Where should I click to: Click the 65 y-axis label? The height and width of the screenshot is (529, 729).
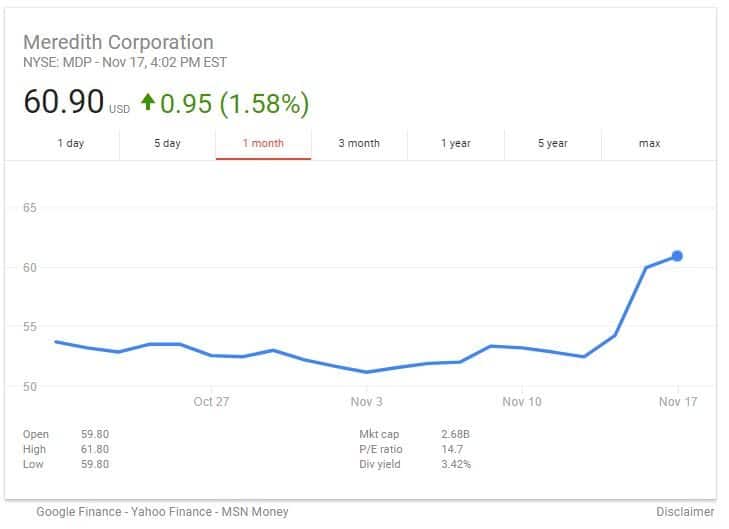coord(30,208)
